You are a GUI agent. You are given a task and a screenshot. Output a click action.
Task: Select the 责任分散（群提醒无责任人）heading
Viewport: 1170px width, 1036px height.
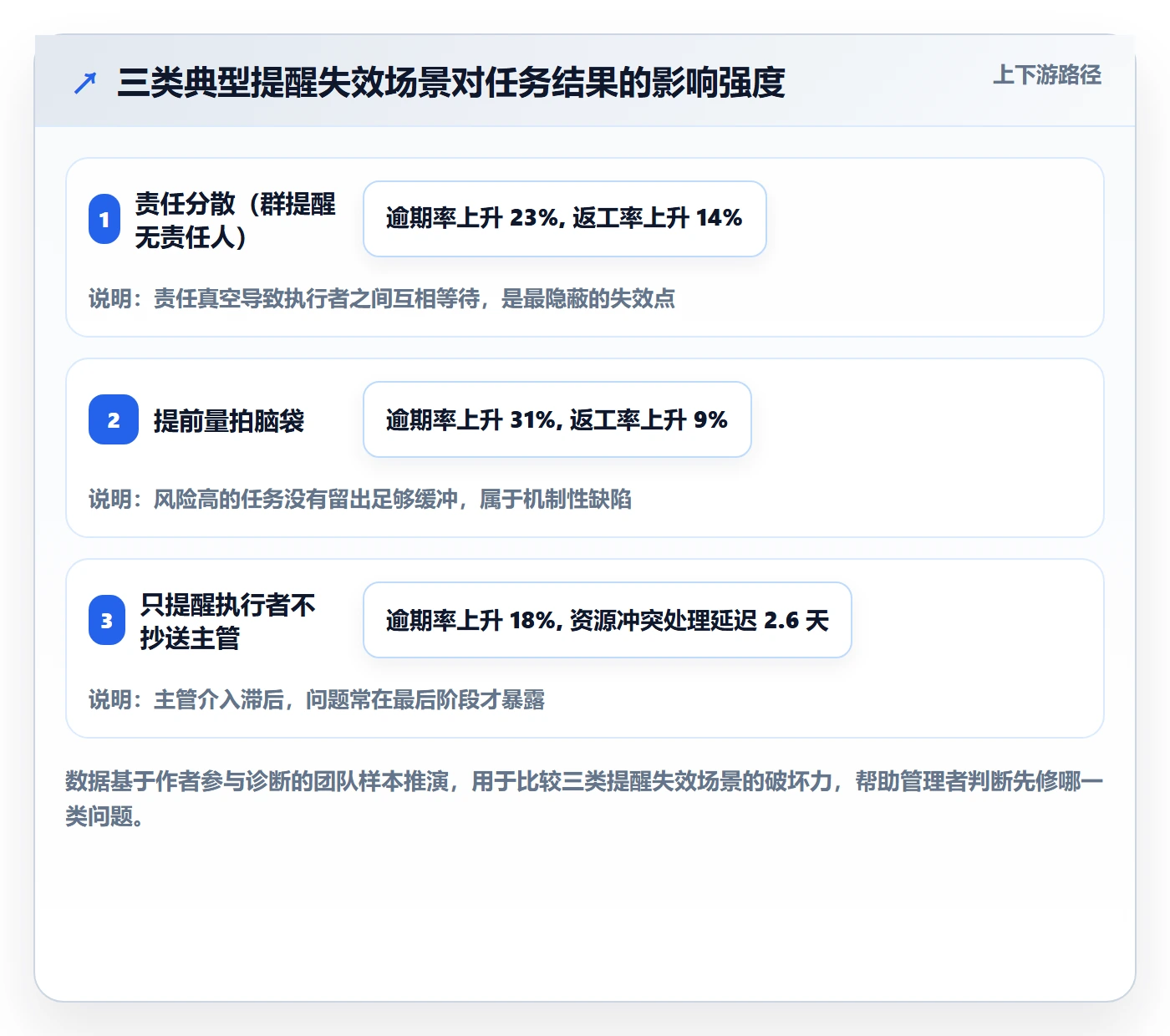pyautogui.click(x=236, y=220)
